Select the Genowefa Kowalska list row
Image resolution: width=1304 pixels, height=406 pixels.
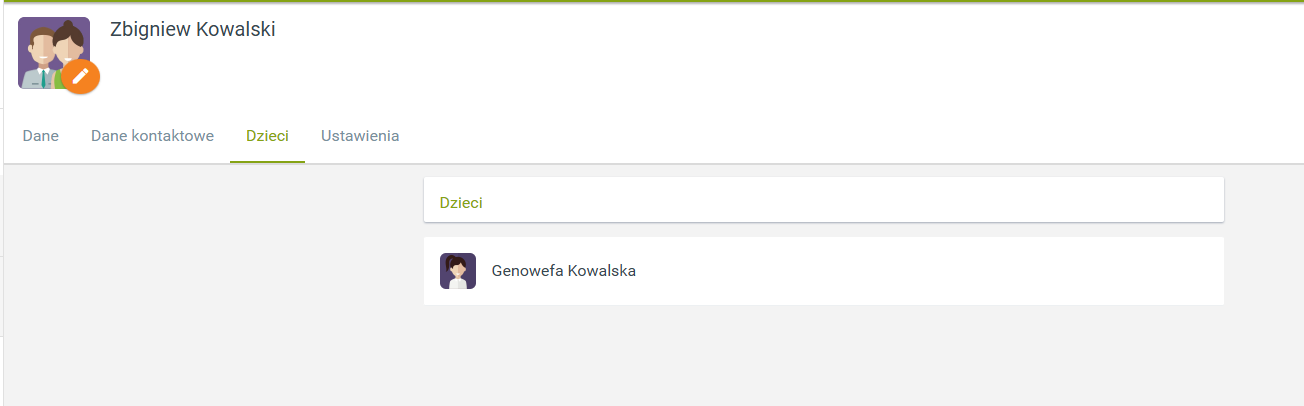pos(824,271)
